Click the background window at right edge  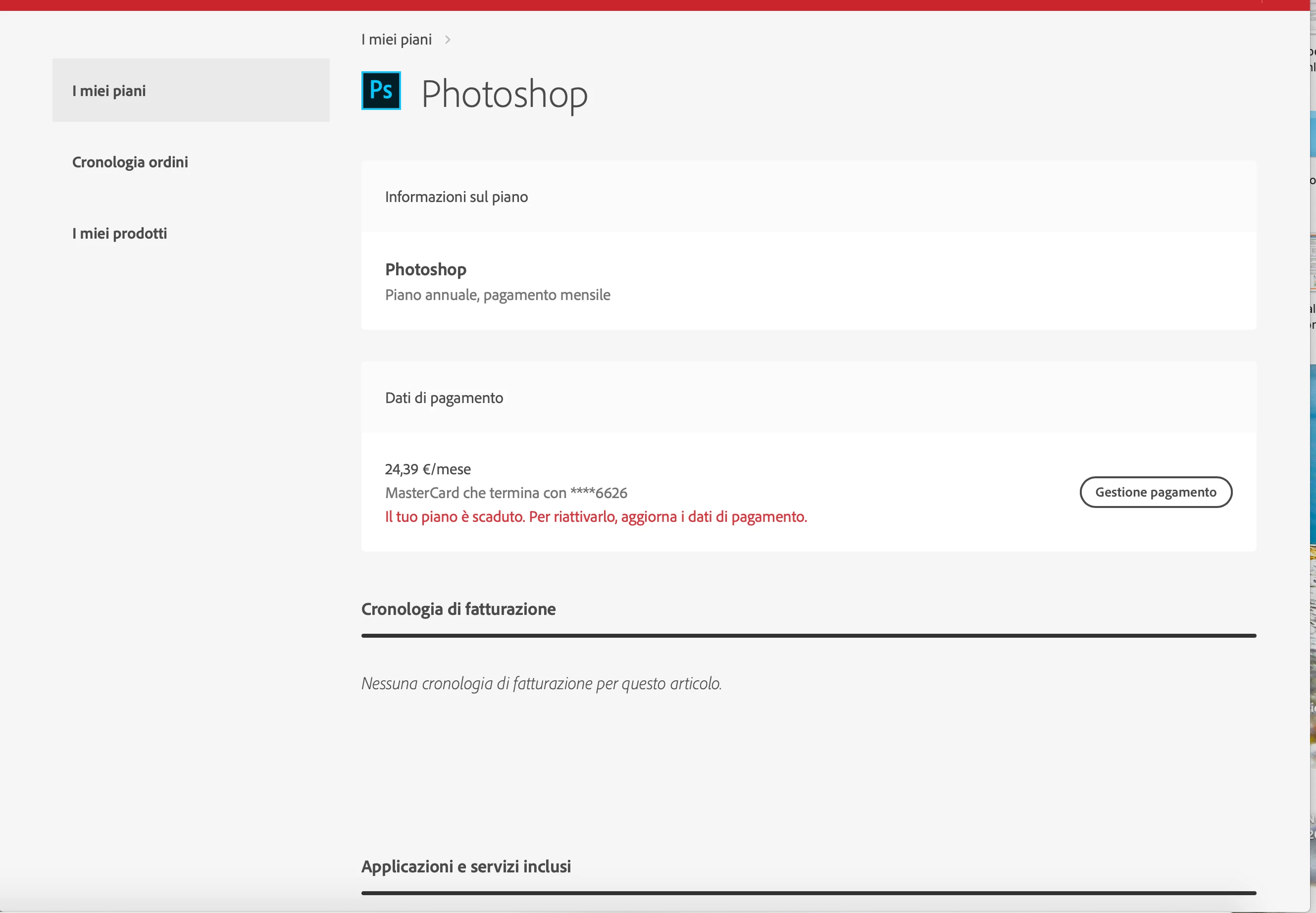1313,457
